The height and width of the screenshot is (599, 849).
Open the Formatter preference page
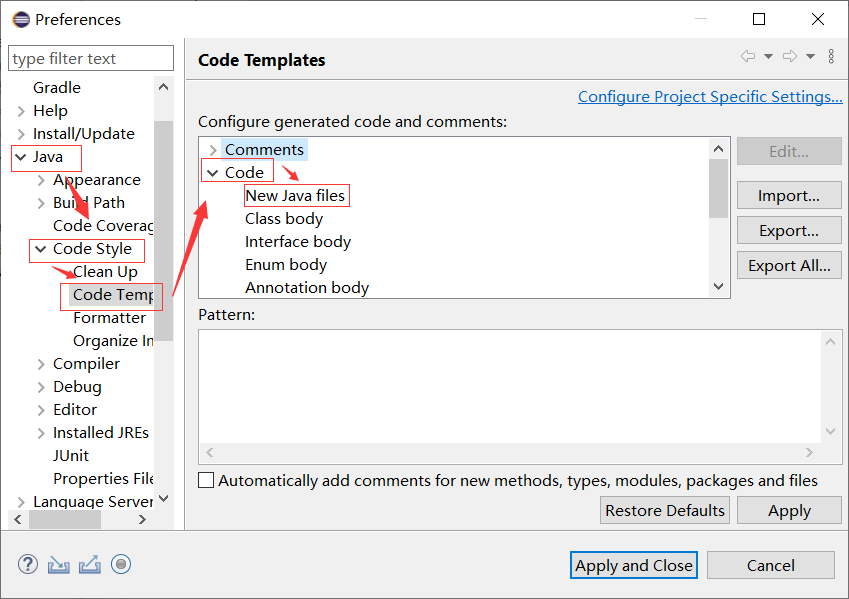(109, 318)
